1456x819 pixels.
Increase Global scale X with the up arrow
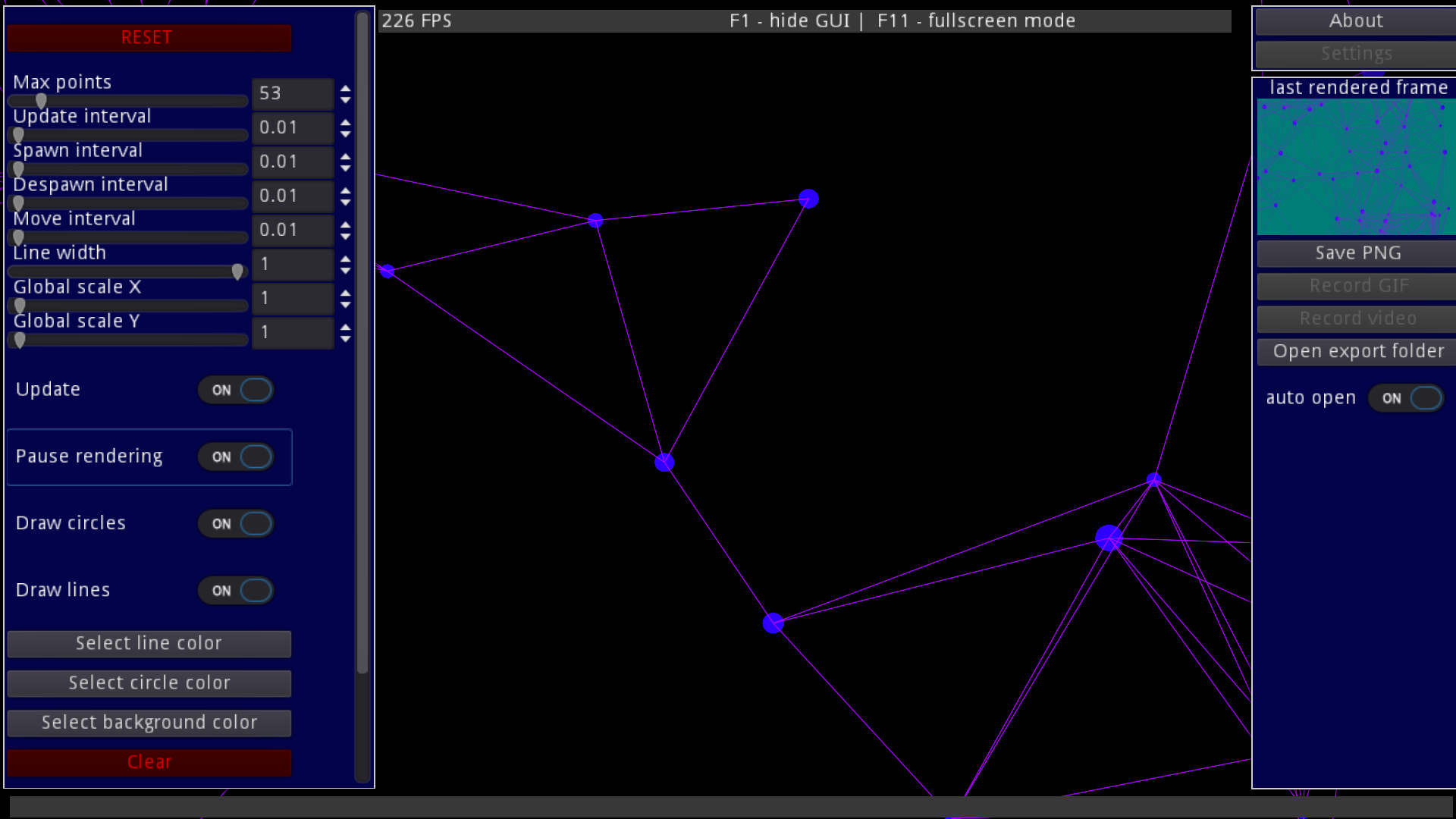click(x=346, y=293)
